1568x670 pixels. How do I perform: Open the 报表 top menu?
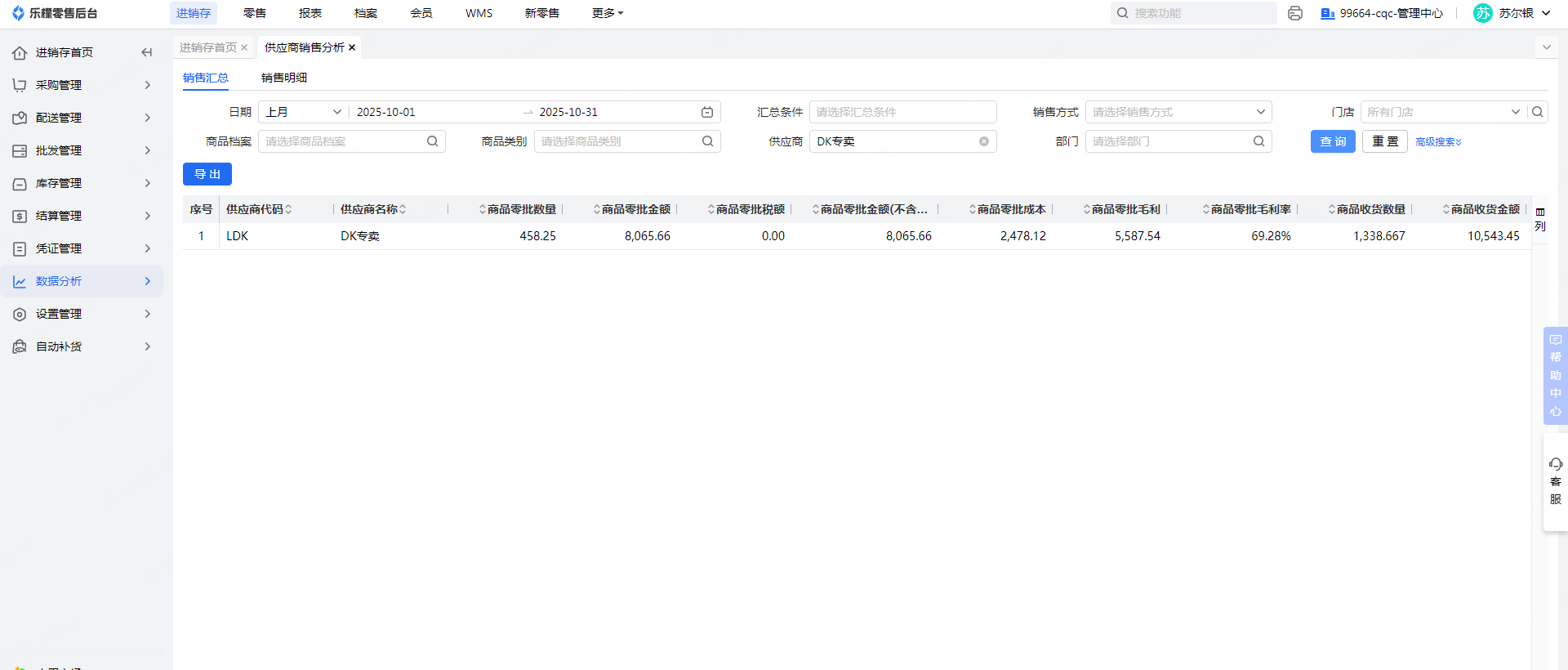[310, 13]
